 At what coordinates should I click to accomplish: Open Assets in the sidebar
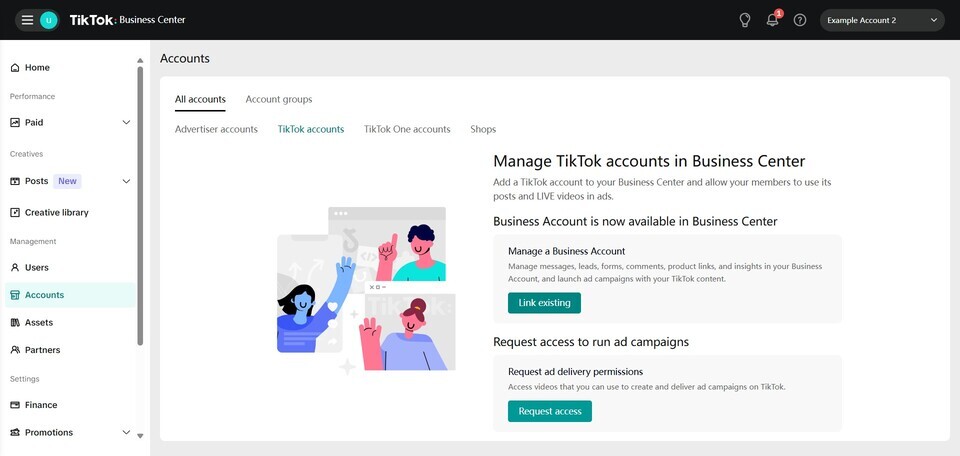[38, 323]
